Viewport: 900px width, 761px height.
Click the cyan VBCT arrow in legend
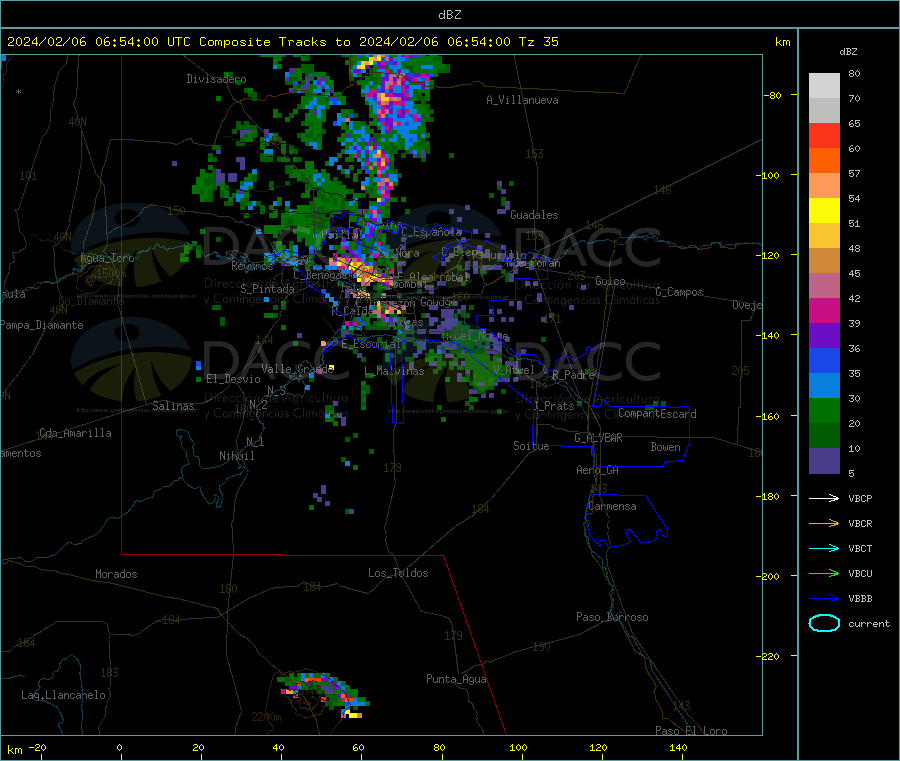[x=824, y=549]
